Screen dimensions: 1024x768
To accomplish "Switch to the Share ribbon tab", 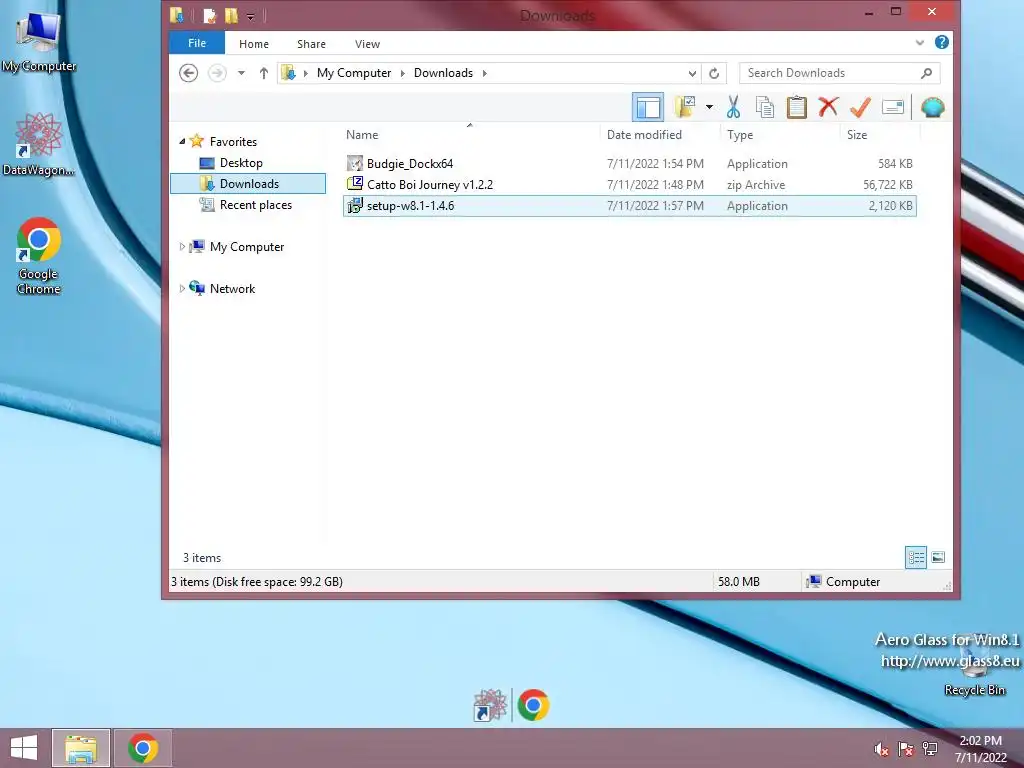I will tap(312, 44).
